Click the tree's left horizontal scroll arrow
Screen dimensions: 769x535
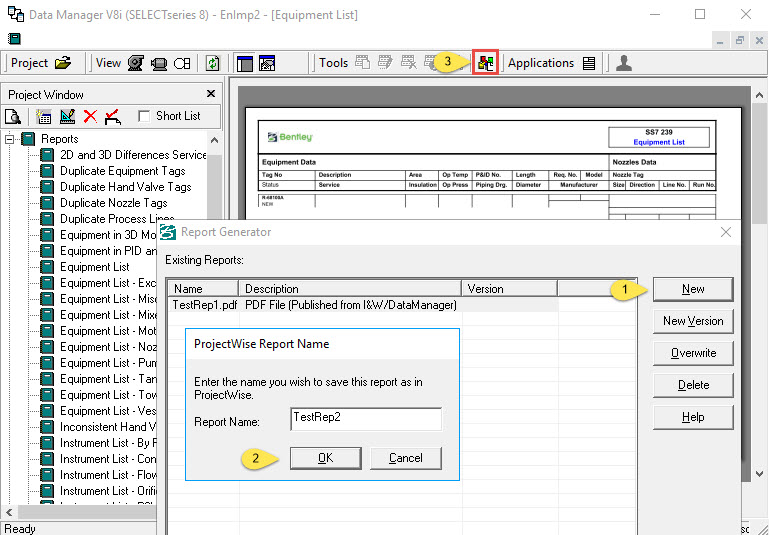(x=9, y=512)
